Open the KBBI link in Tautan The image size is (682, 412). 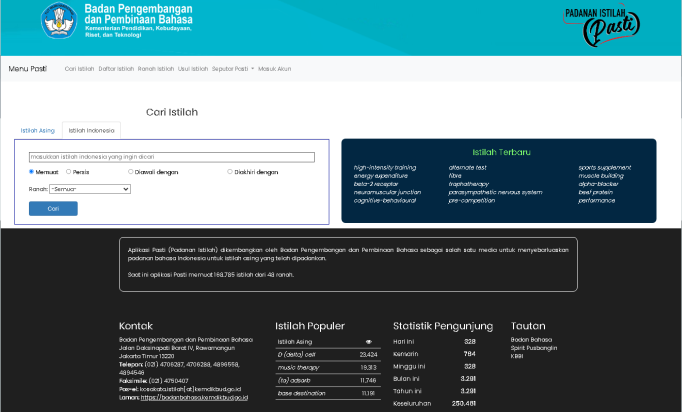point(517,356)
